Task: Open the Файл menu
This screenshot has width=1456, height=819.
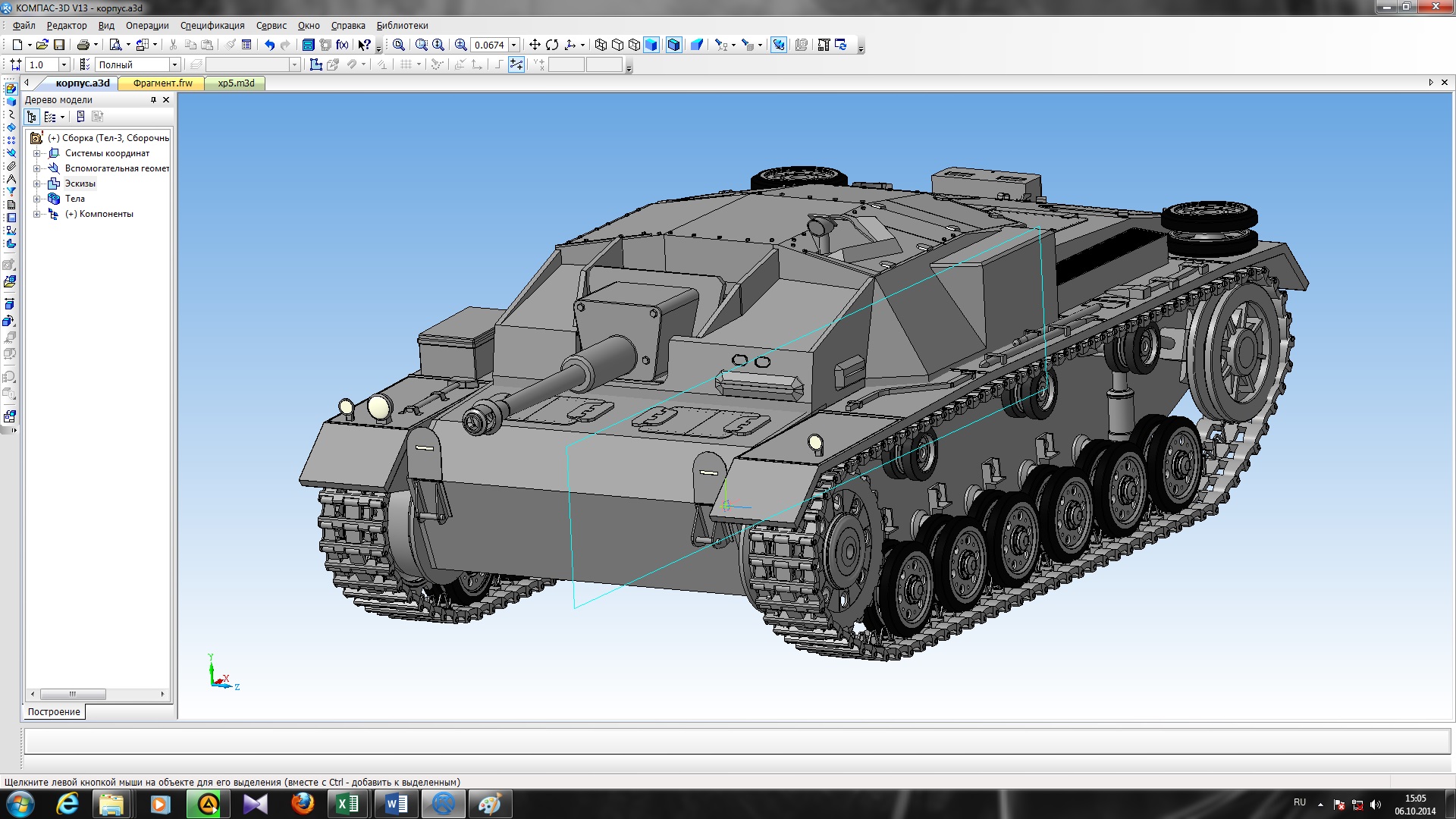Action: point(24,25)
